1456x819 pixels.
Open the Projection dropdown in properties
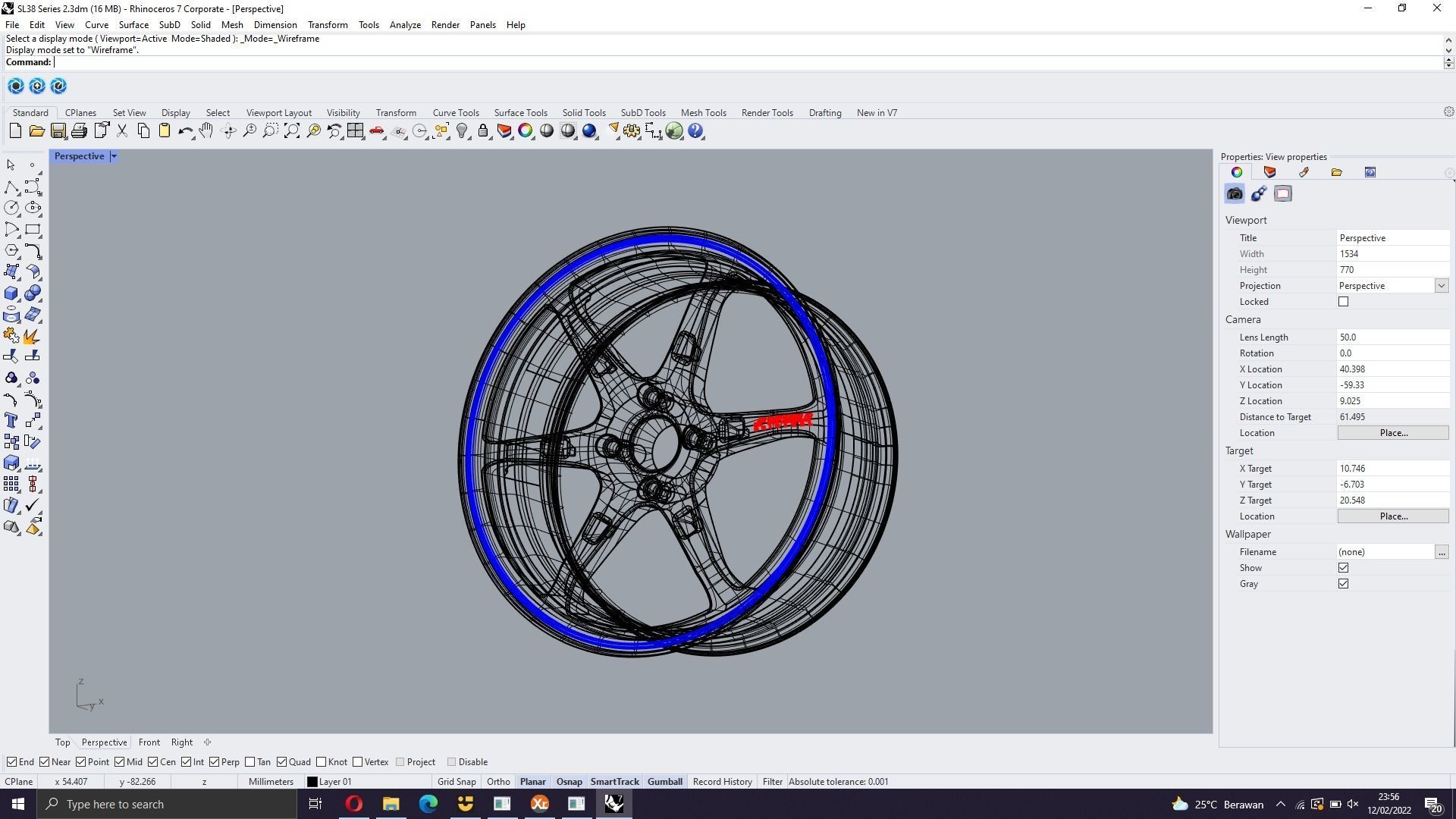tap(1441, 286)
